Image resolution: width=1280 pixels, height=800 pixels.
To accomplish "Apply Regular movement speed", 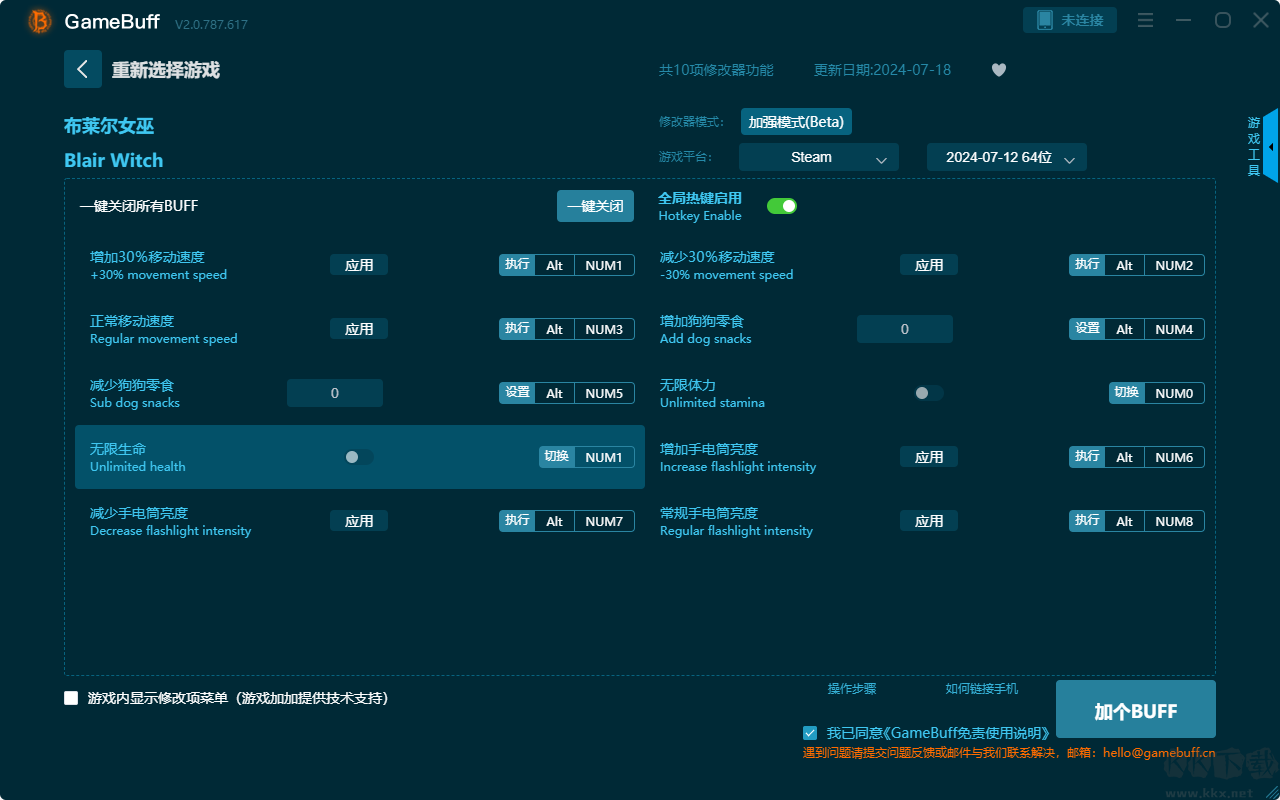I will 359,329.
